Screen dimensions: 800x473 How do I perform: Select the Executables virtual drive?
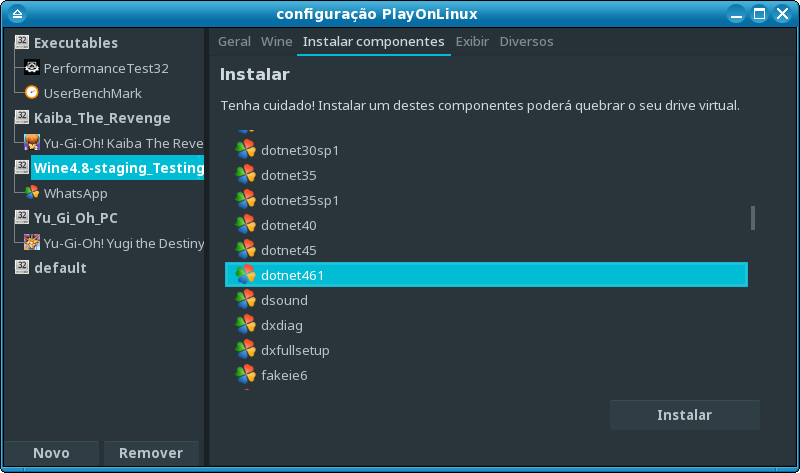tap(75, 43)
